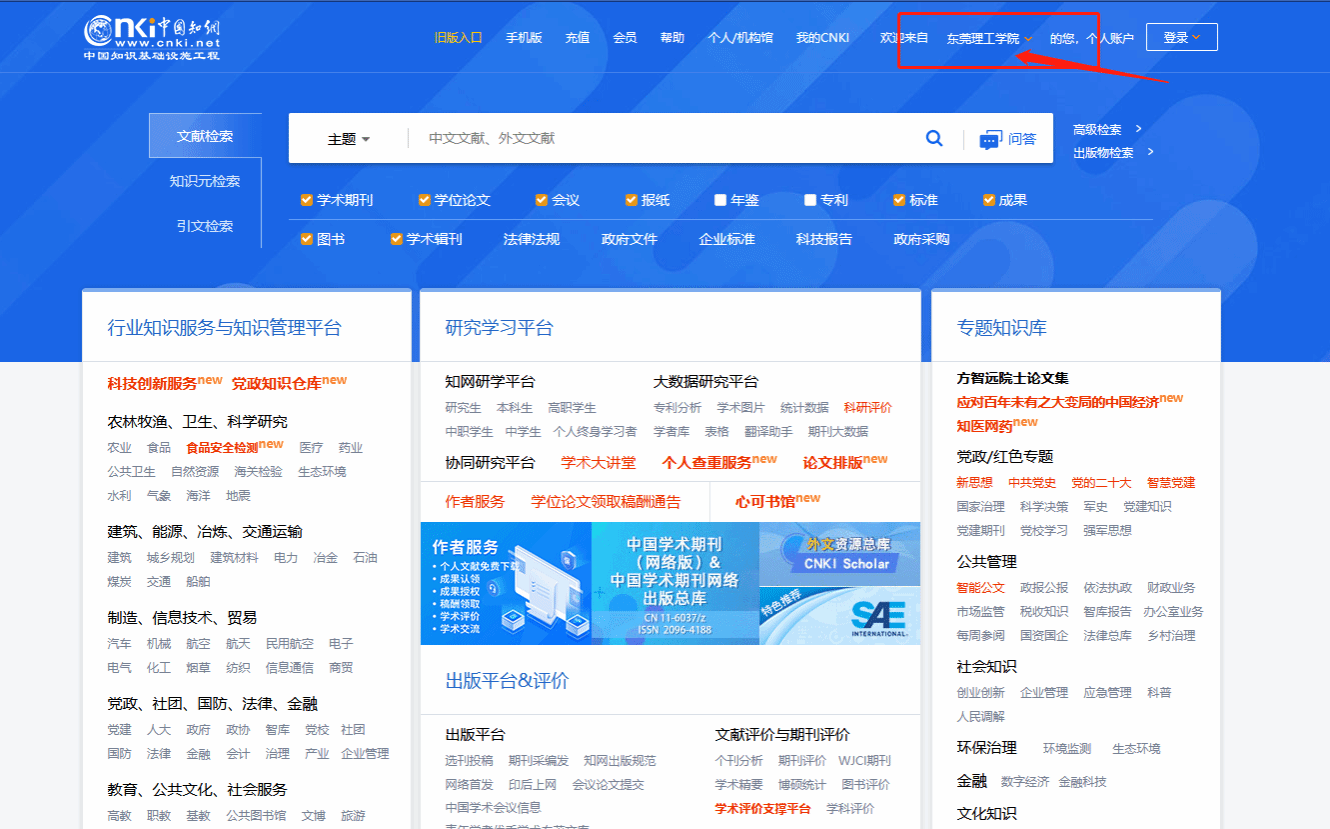This screenshot has width=1330, height=829.
Task: Open 党的二十大 link
Action: [x=1101, y=482]
